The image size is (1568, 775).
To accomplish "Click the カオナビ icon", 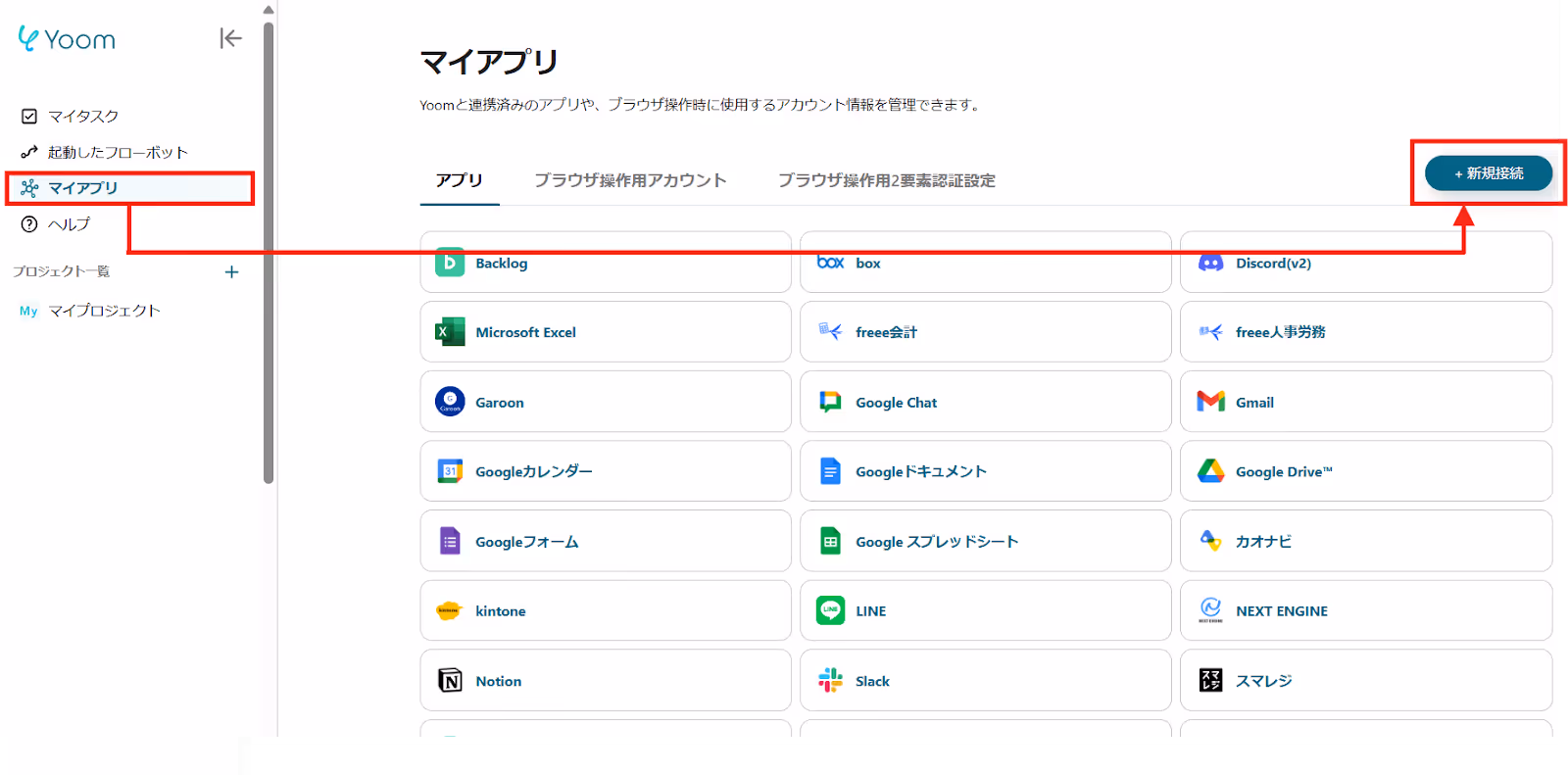I will pyautogui.click(x=1210, y=541).
